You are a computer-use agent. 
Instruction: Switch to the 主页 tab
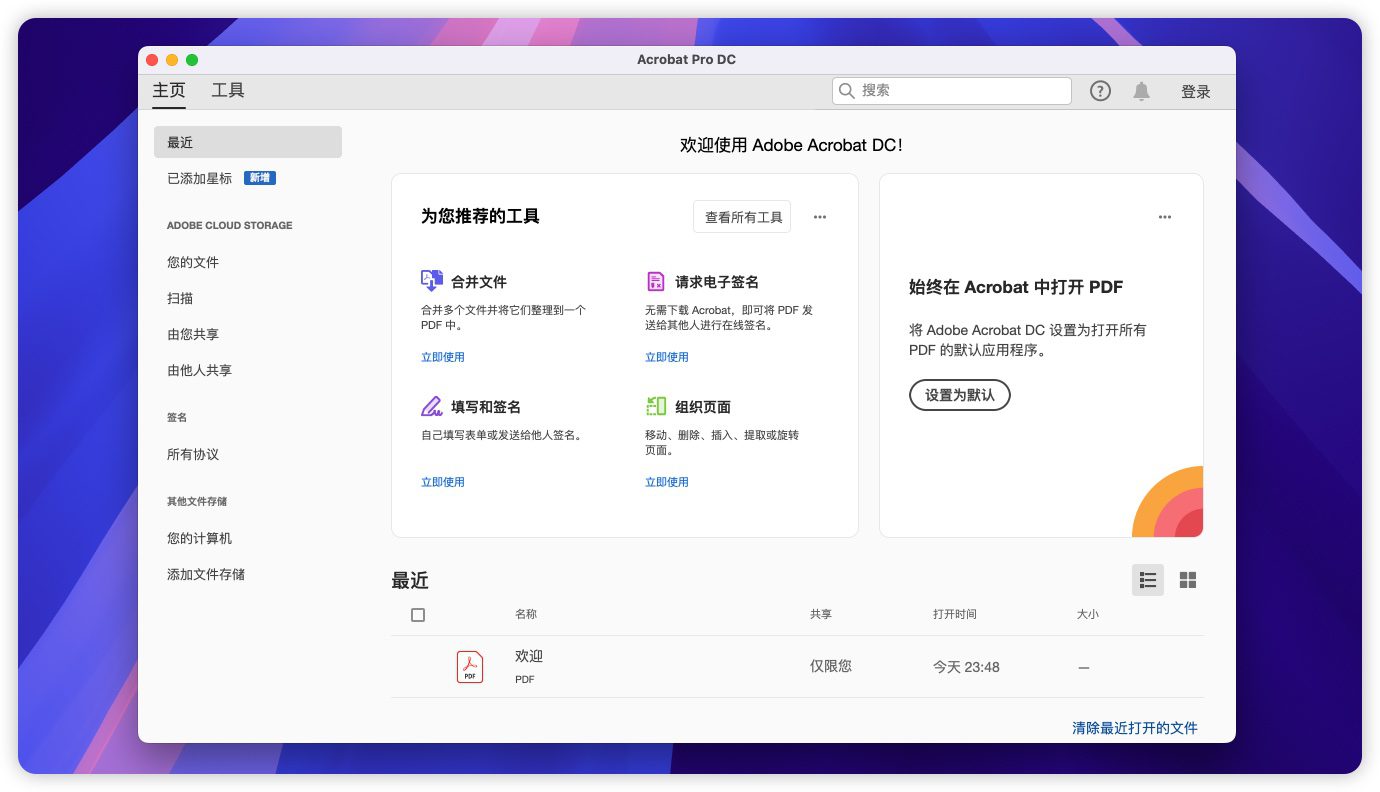[169, 90]
